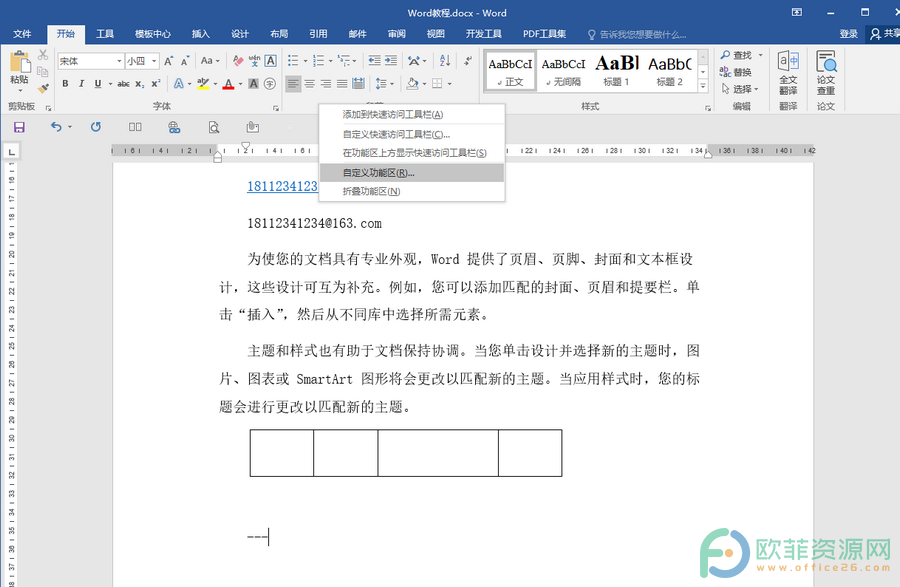Click the read mode book icon
Image resolution: width=900 pixels, height=587 pixels.
click(x=135, y=127)
